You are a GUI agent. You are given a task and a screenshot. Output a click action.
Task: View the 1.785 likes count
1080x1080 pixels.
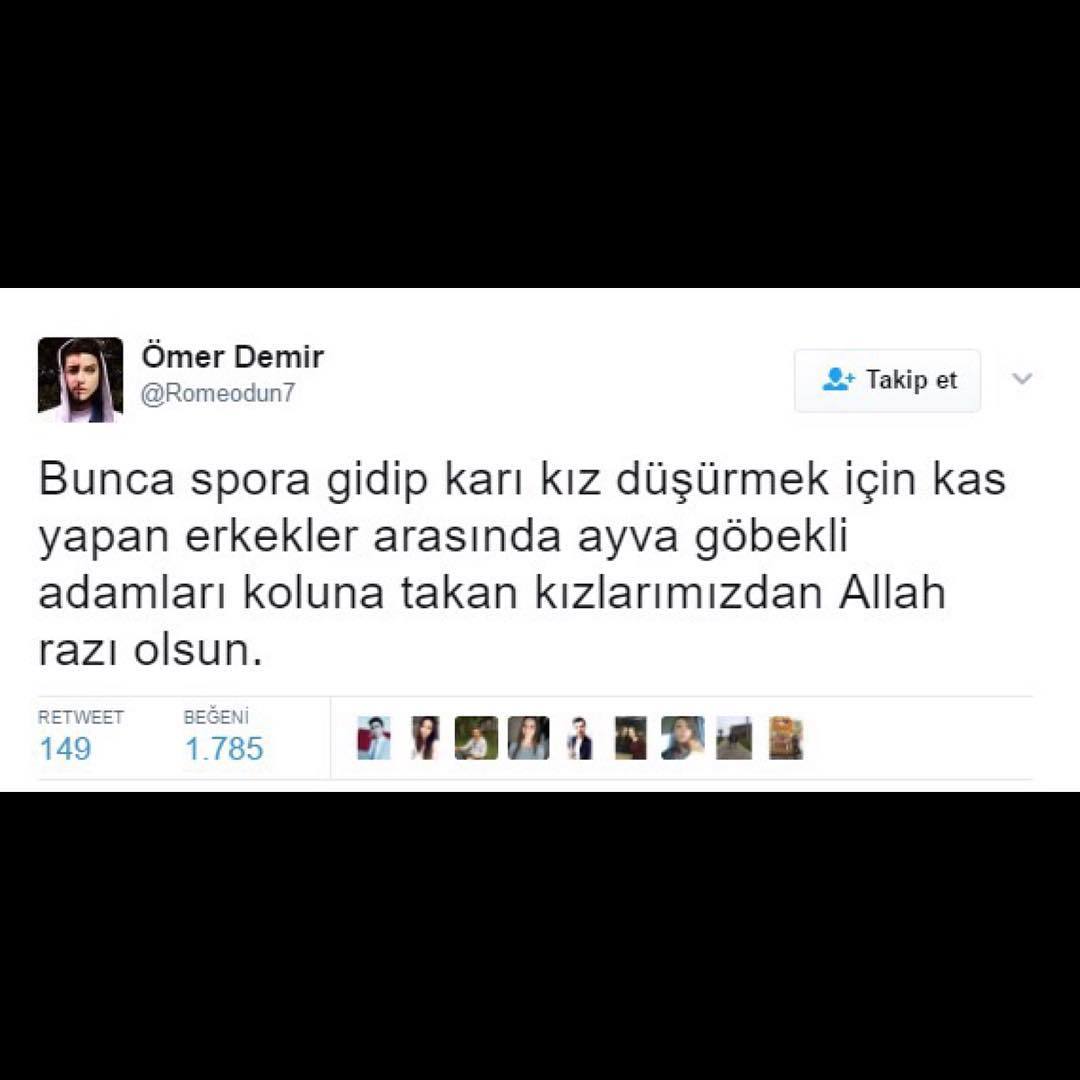coord(225,749)
